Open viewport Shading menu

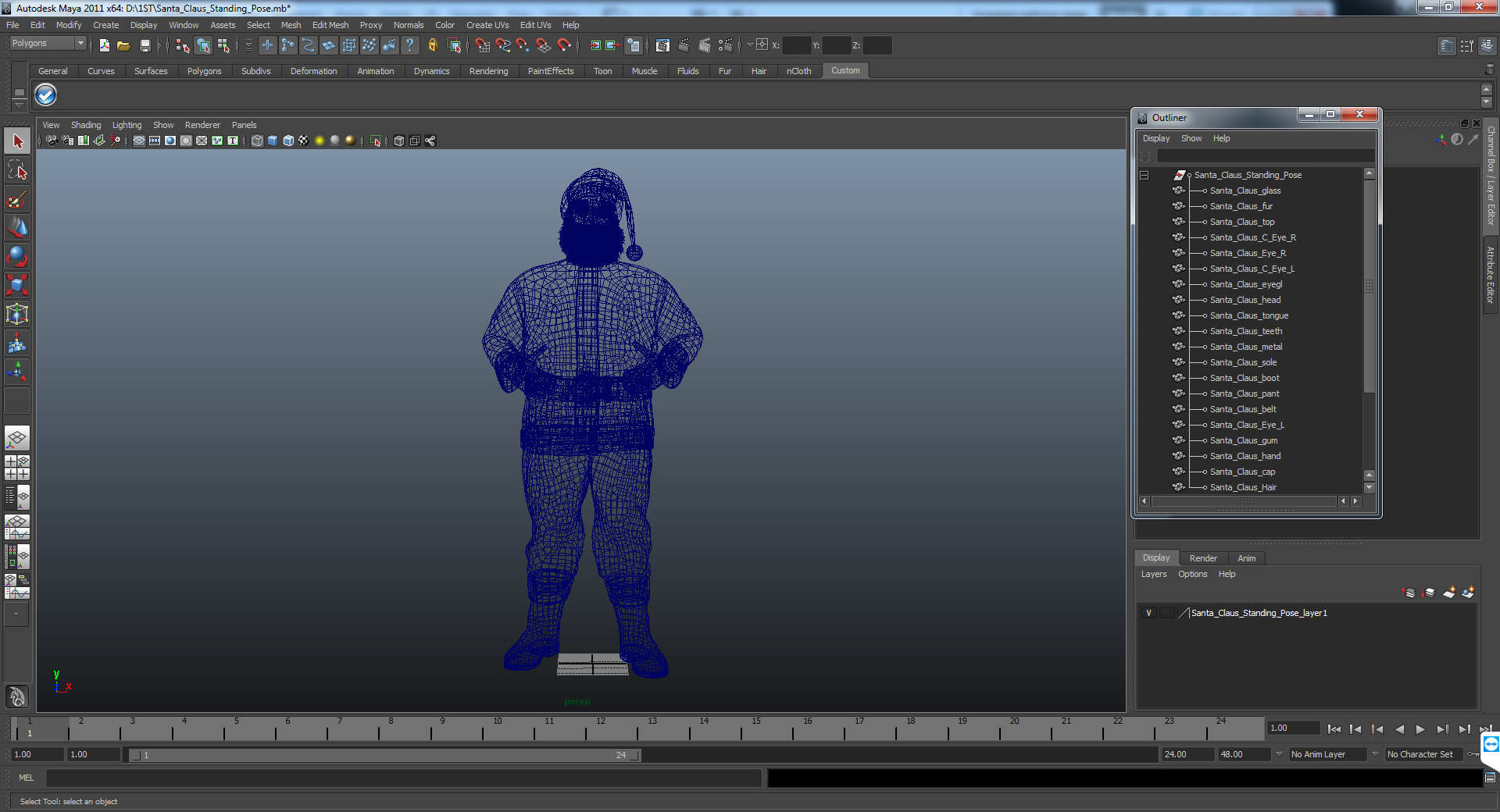86,125
